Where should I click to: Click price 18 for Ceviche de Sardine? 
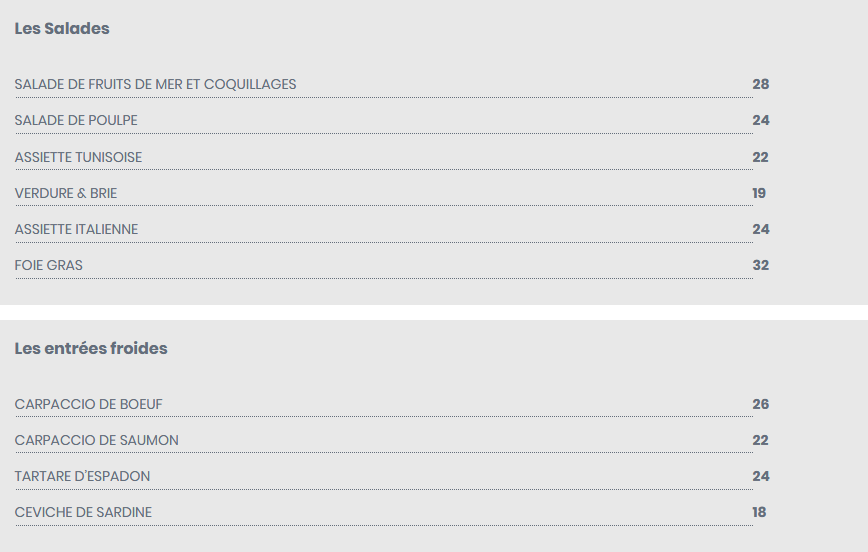[x=759, y=512]
